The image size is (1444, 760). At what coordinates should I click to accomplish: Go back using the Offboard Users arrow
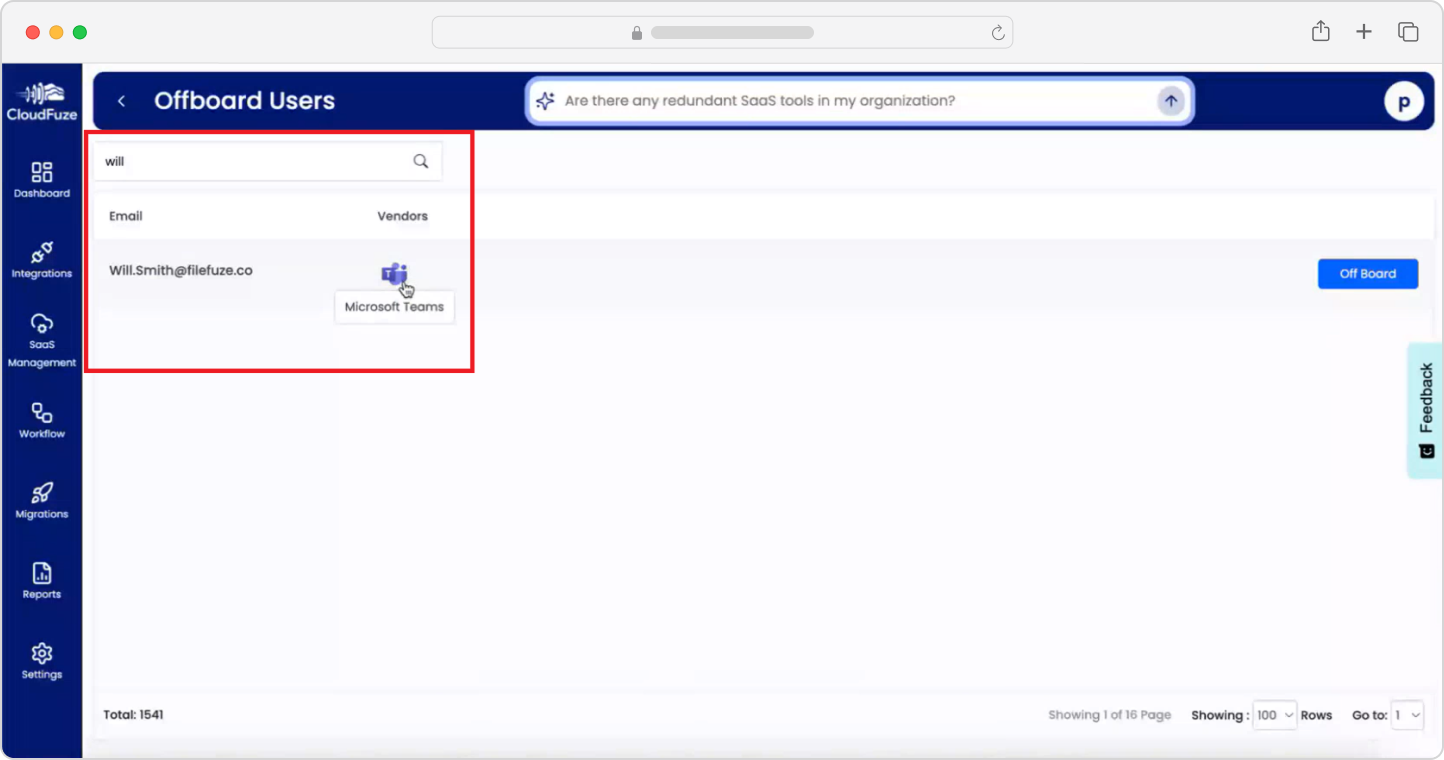[x=121, y=101]
